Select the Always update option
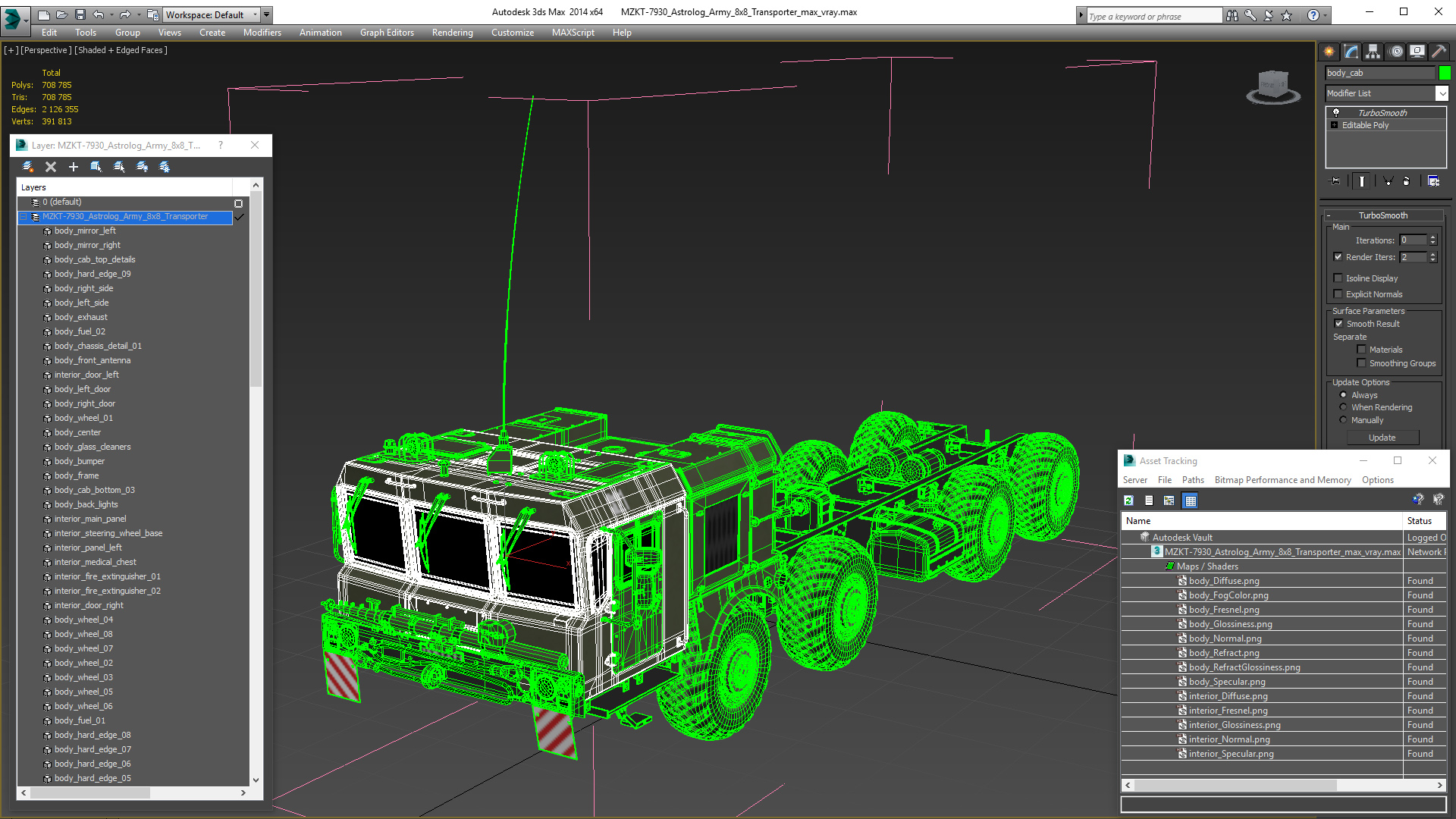Image resolution: width=1456 pixels, height=819 pixels. pos(1344,395)
